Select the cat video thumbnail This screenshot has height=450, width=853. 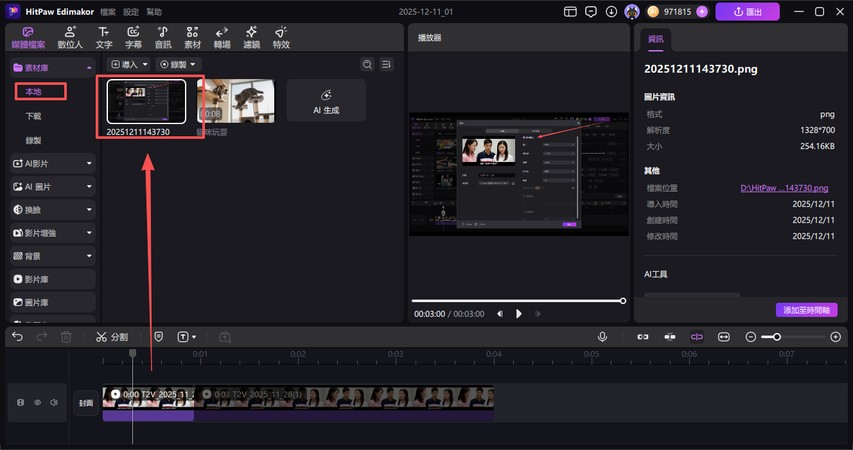click(235, 101)
